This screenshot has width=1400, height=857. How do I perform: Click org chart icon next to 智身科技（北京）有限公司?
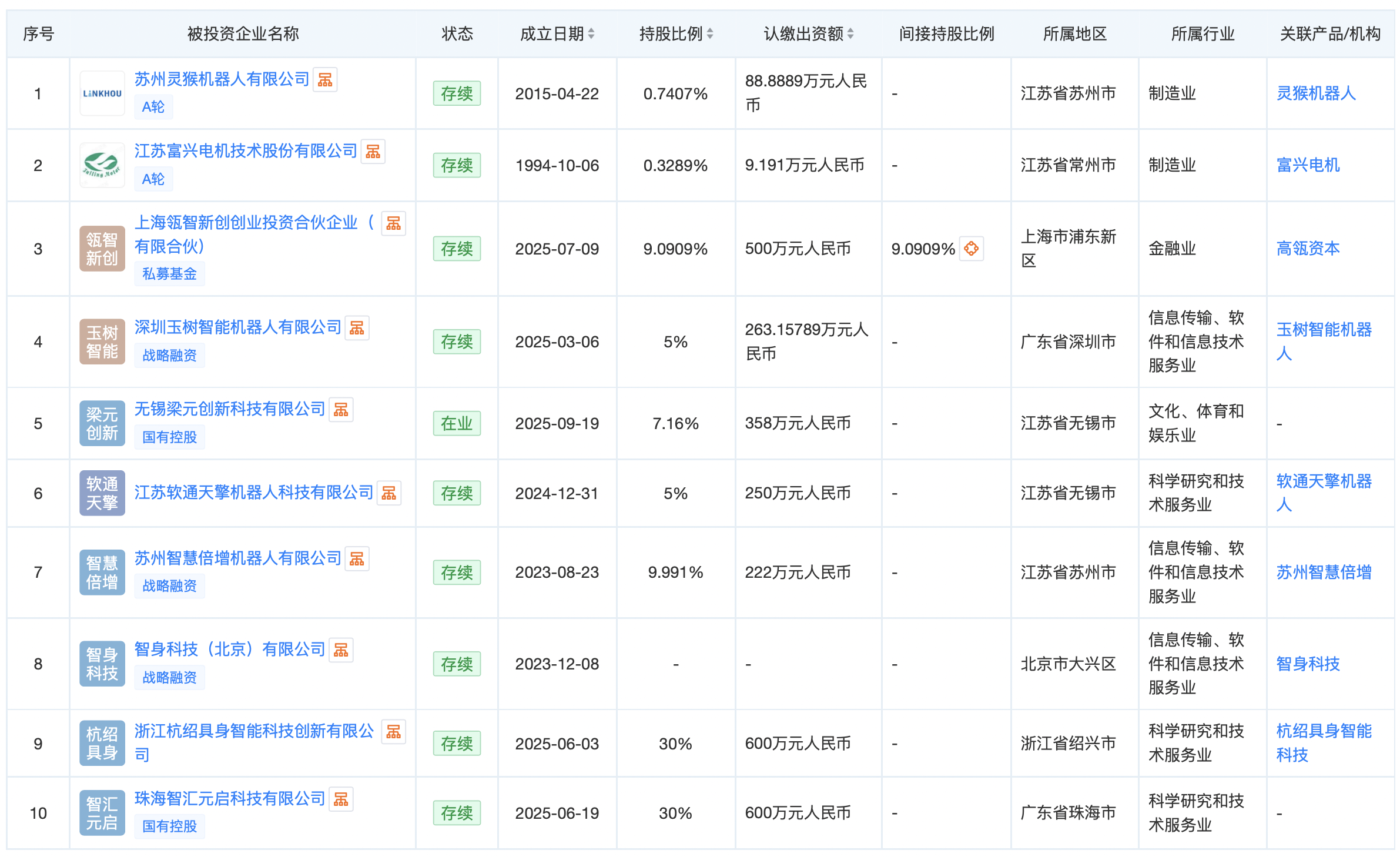tap(341, 650)
